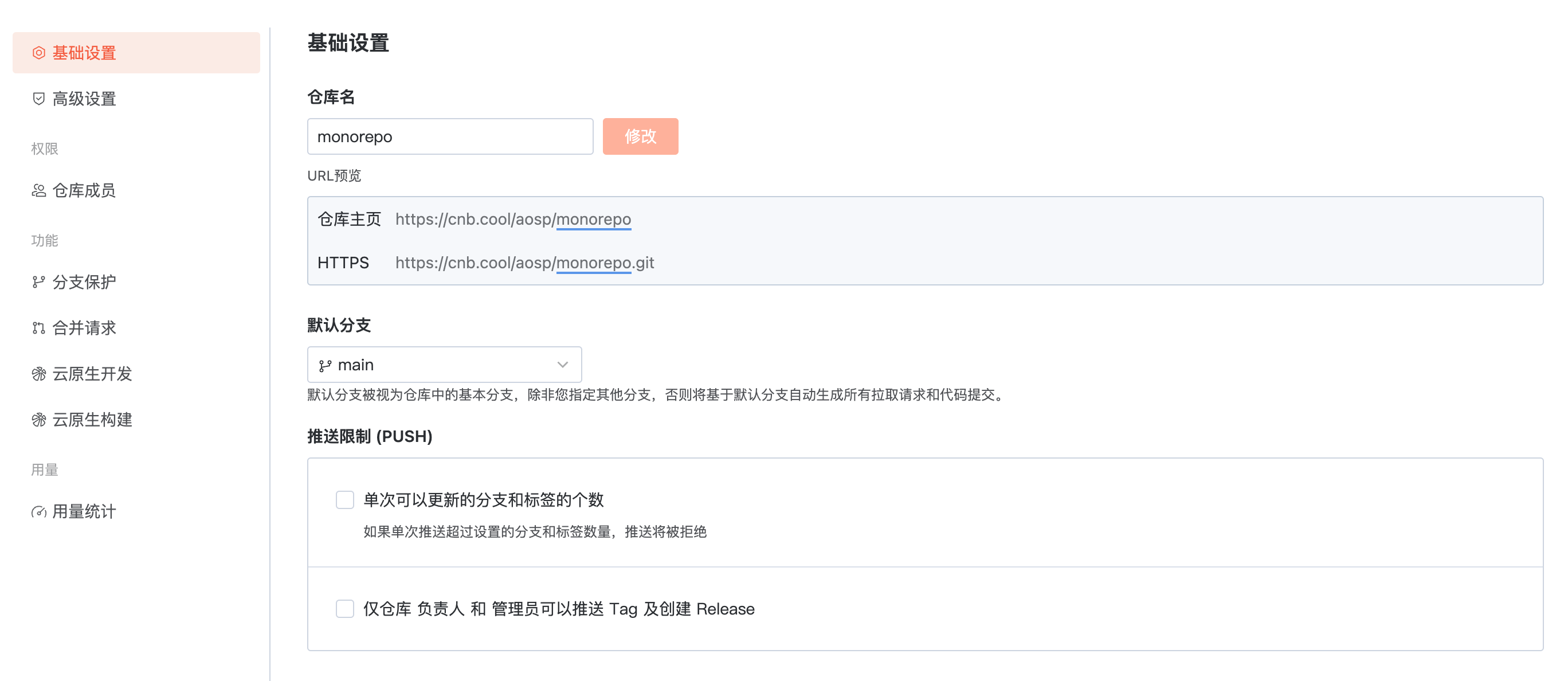Open 基础设置 menu item
The image size is (1568, 681).
pos(136,53)
